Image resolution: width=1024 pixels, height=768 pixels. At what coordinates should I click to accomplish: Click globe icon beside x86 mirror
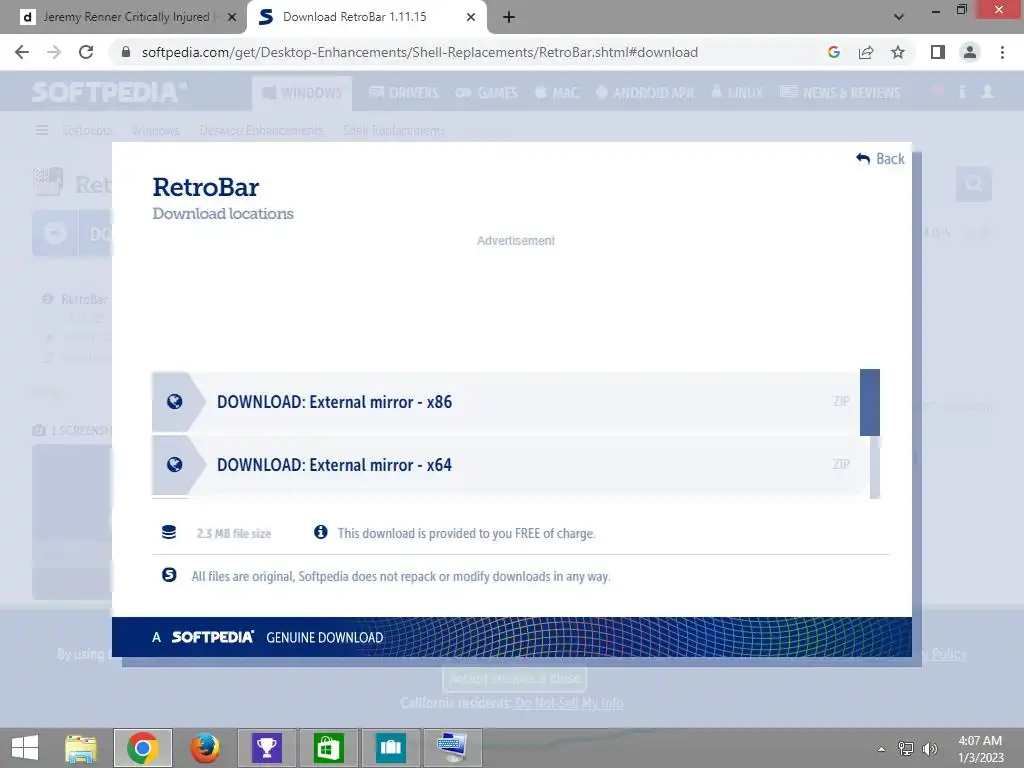pos(174,402)
